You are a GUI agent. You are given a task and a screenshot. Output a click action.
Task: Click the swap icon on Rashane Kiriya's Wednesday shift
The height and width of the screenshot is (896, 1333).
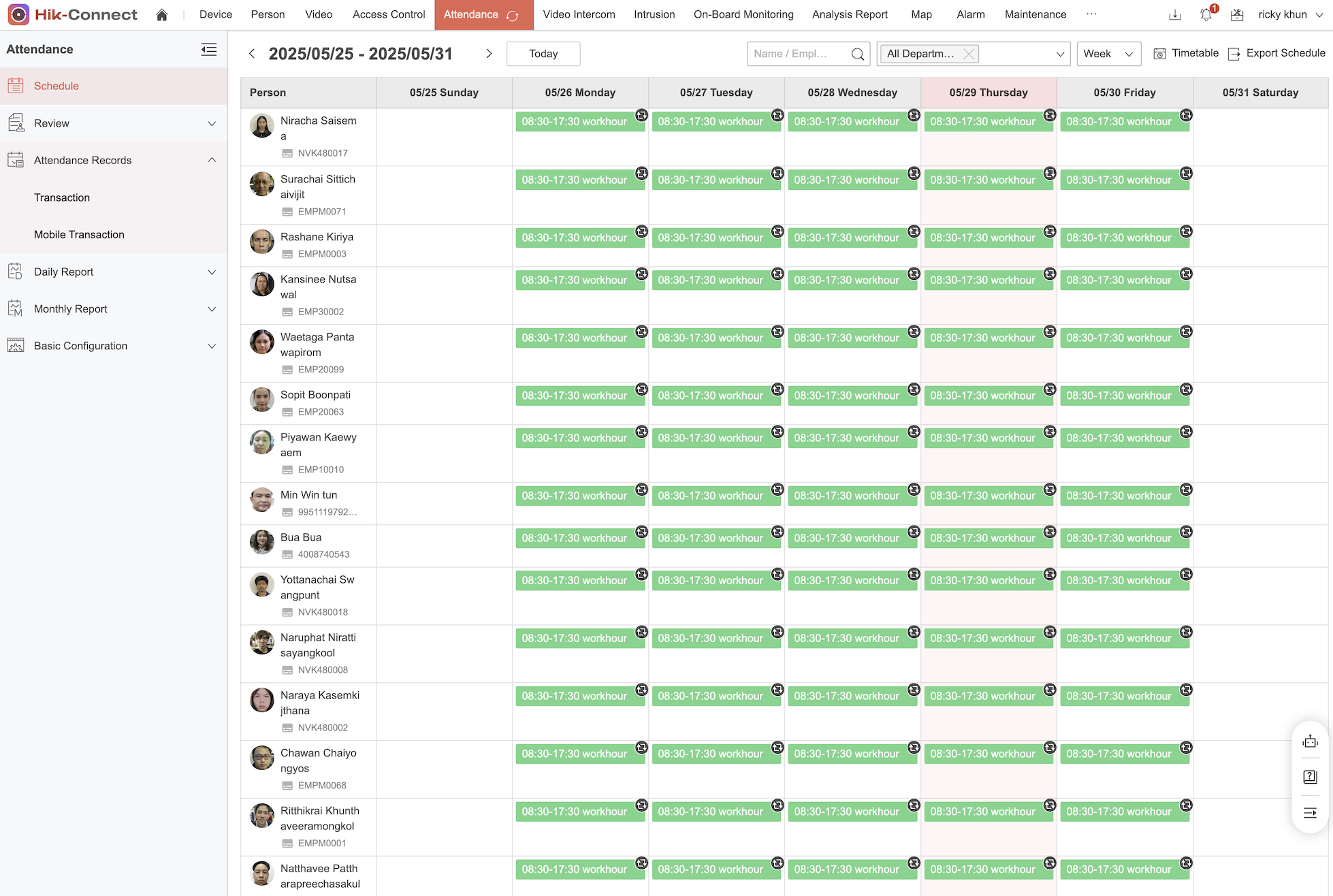[x=914, y=231]
